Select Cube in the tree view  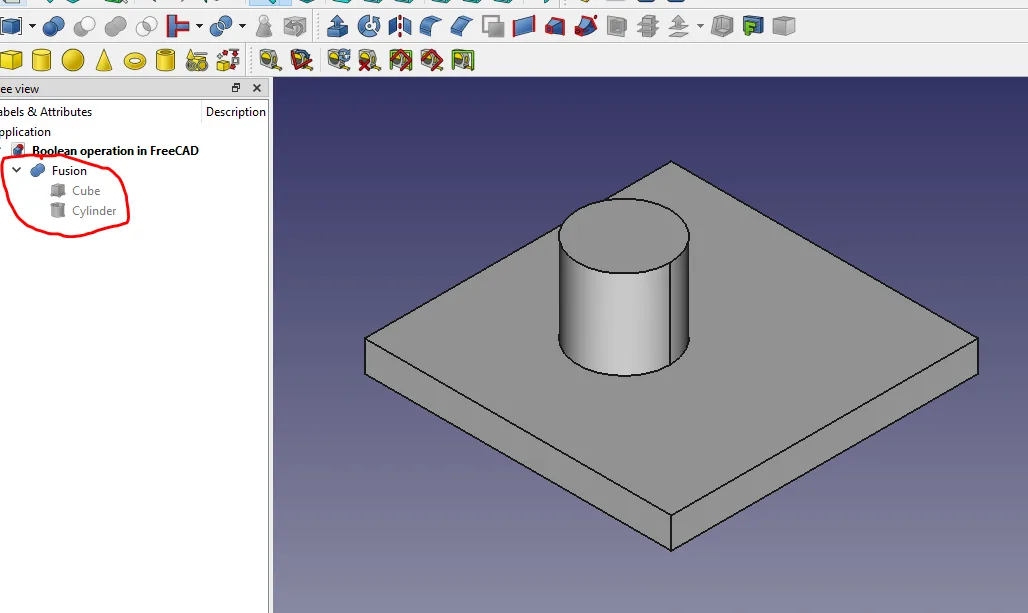point(85,191)
